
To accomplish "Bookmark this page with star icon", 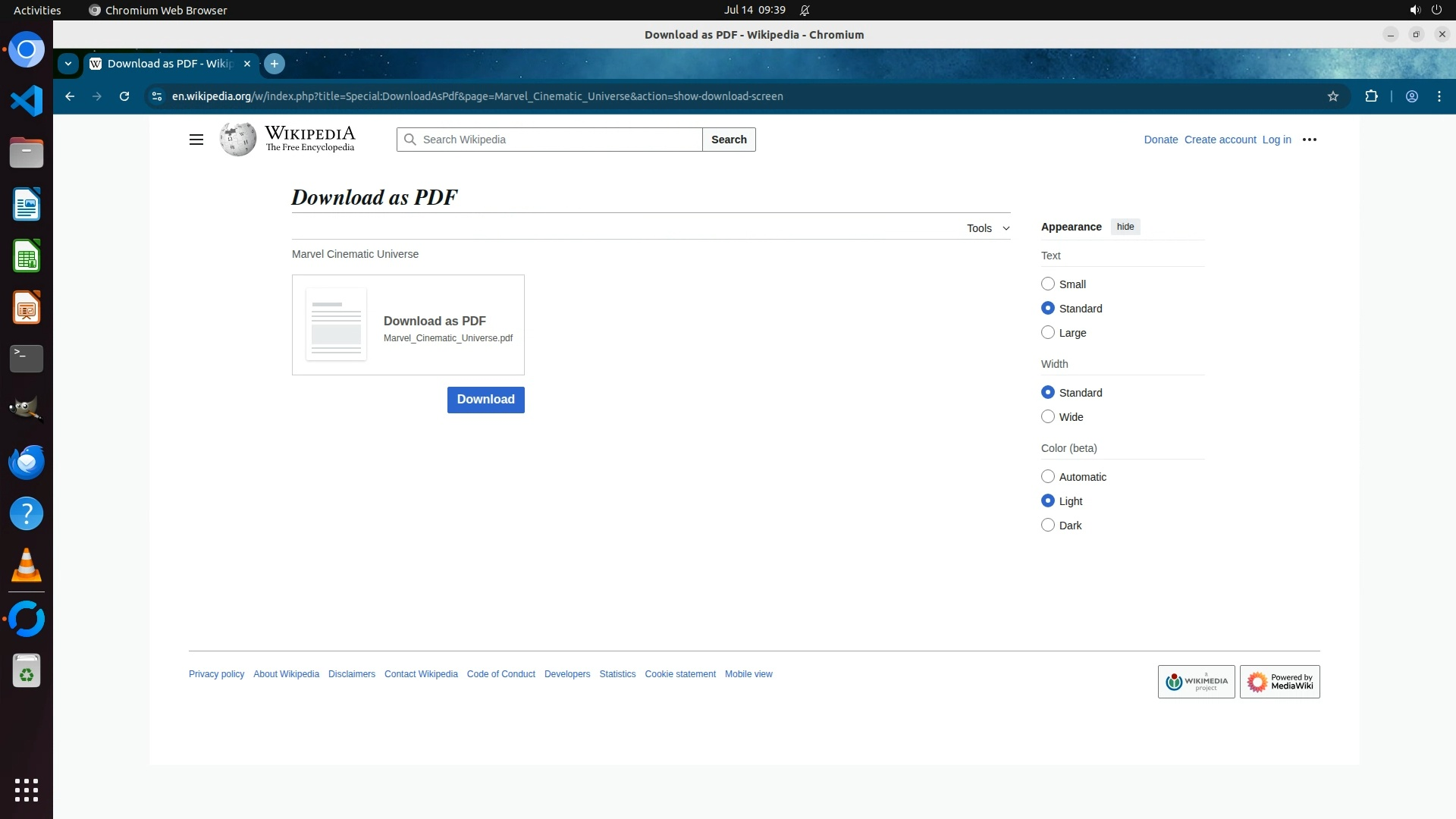I will (1332, 96).
